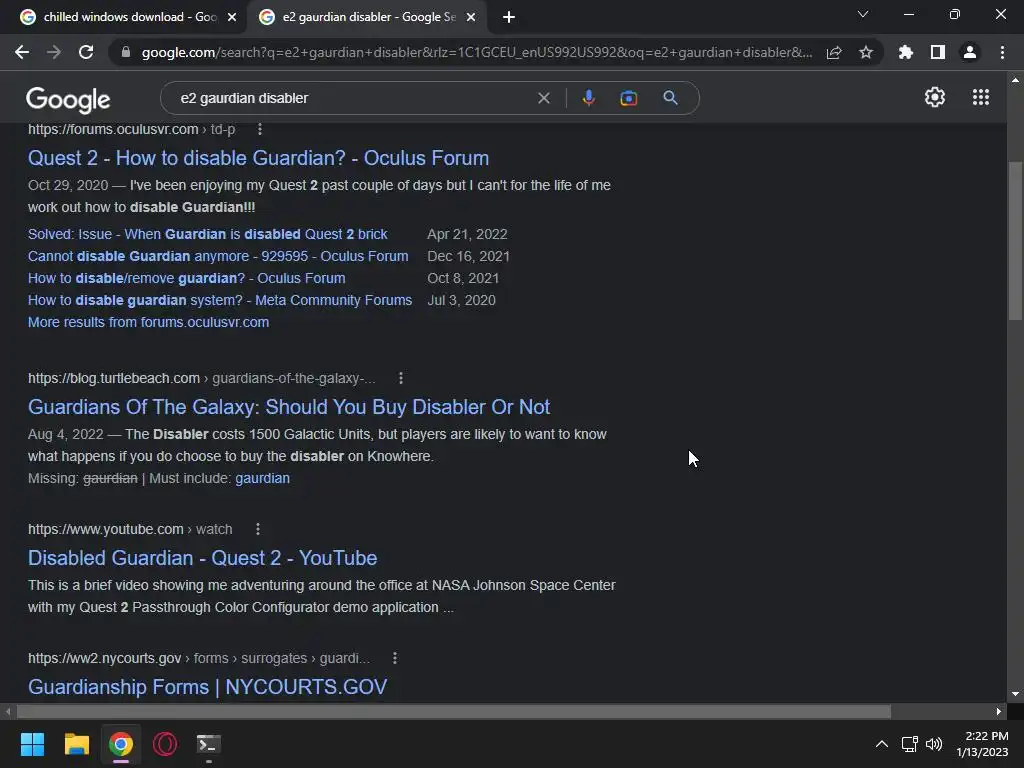The height and width of the screenshot is (768, 1024).
Task: Click the forward navigation arrow
Action: pos(54,52)
